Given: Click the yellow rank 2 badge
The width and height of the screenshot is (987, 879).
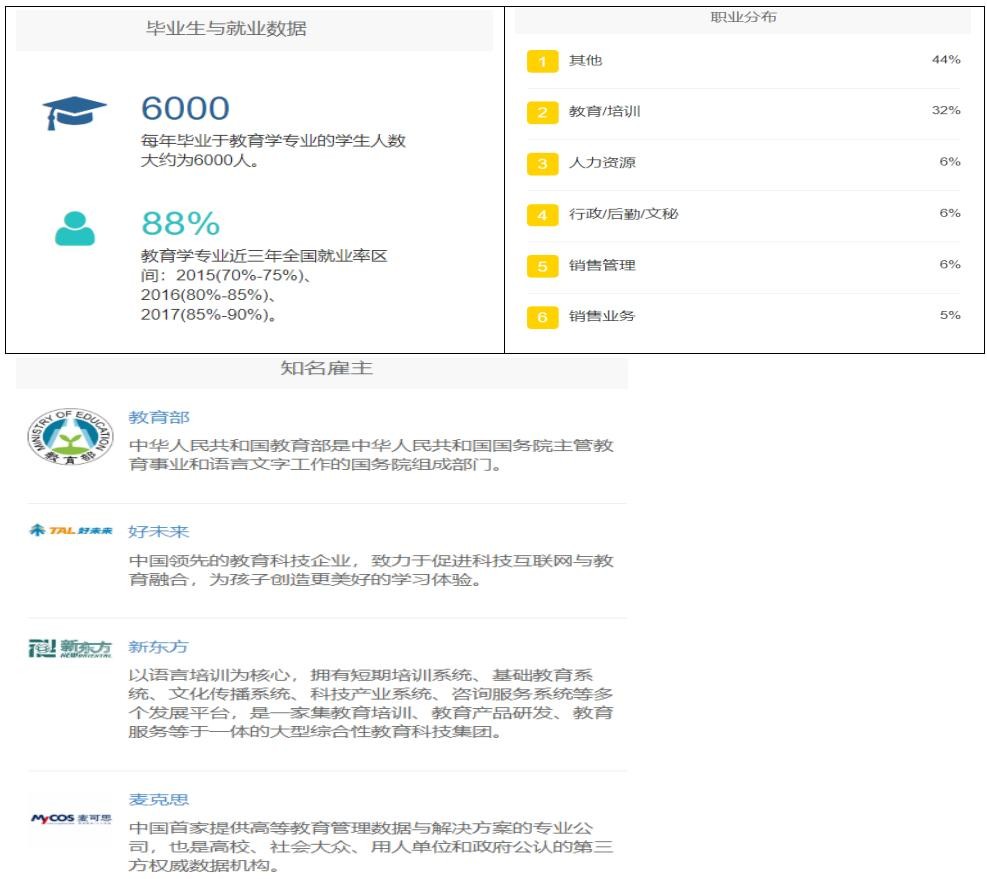Looking at the screenshot, I should pos(542,112).
